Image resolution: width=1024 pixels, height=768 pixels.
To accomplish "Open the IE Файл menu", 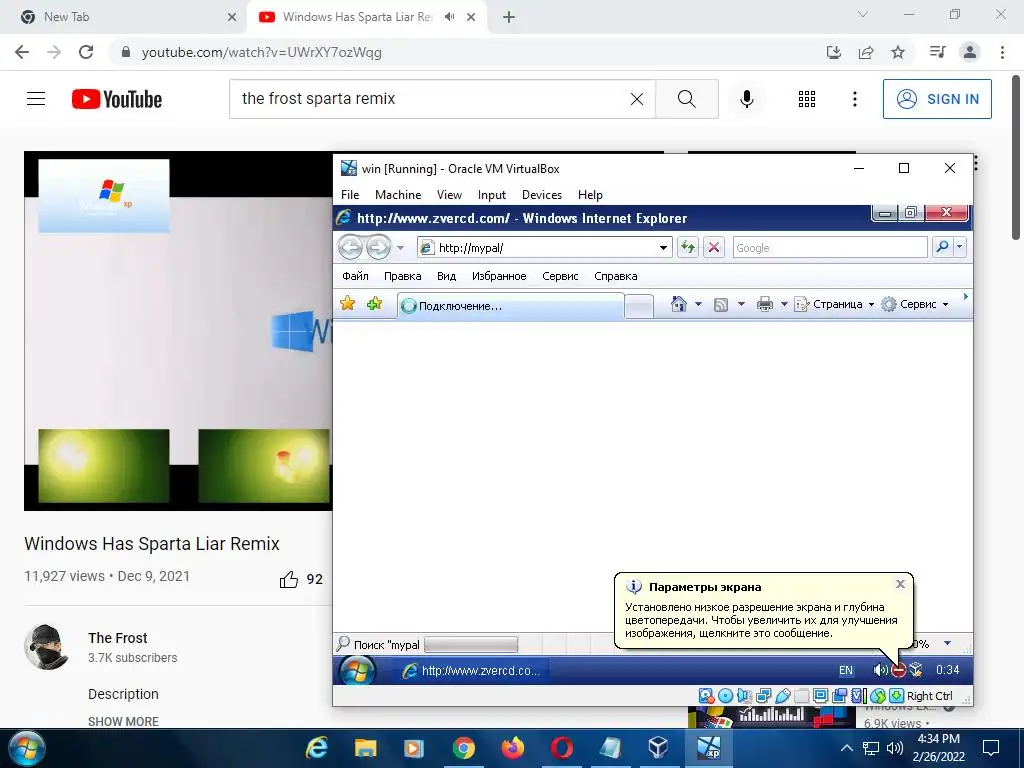I will 355,276.
